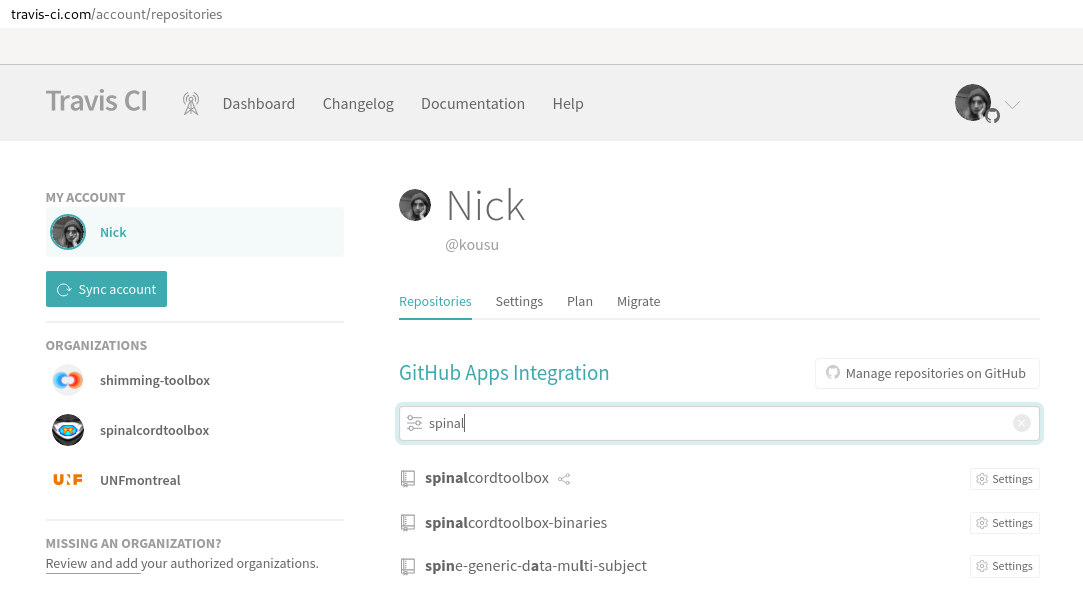
Task: Click the shimming-toolbox logo icon
Action: pyautogui.click(x=68, y=380)
